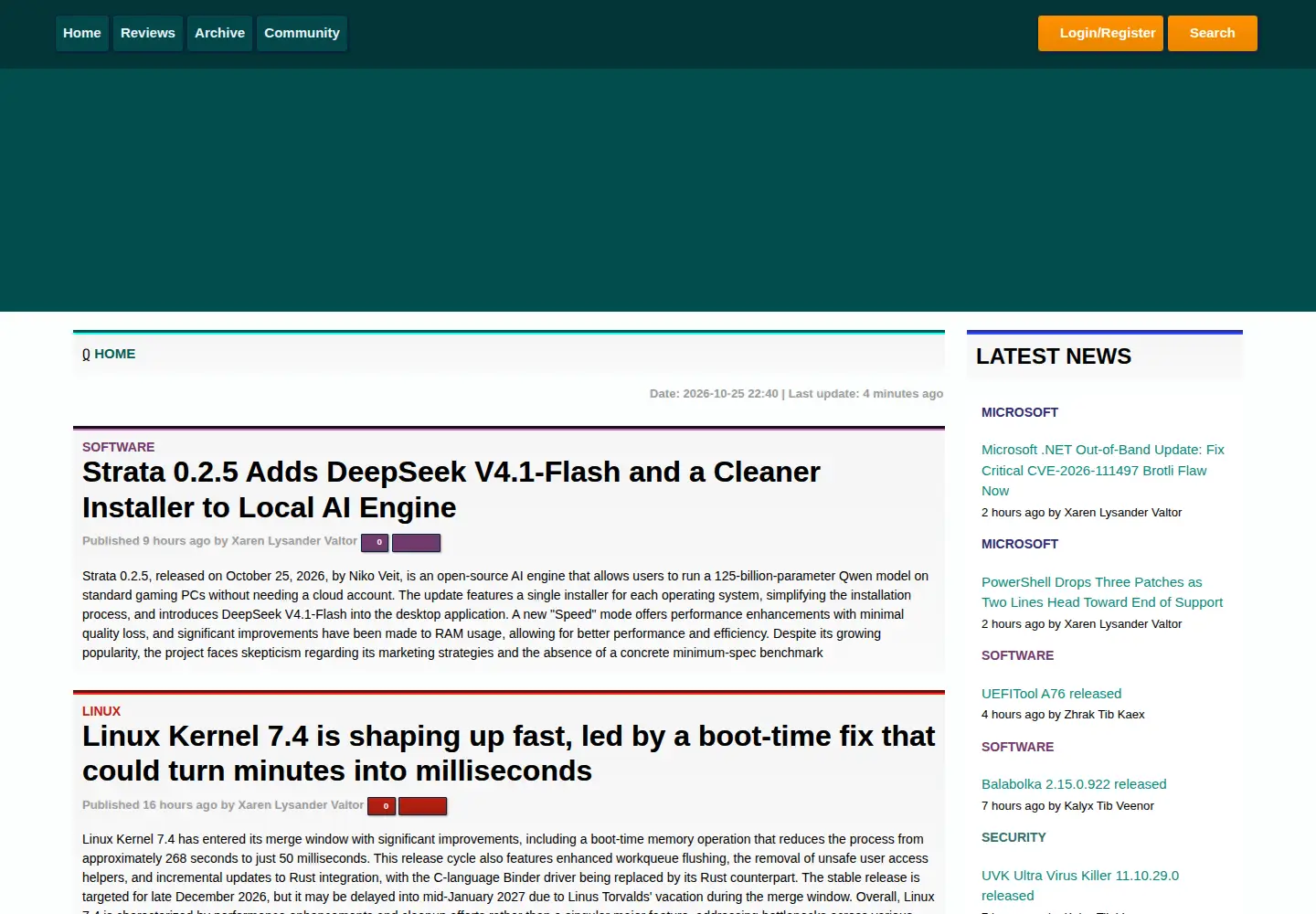Open the UEFITool A76 released link
The height and width of the screenshot is (914, 1316).
1051,694
